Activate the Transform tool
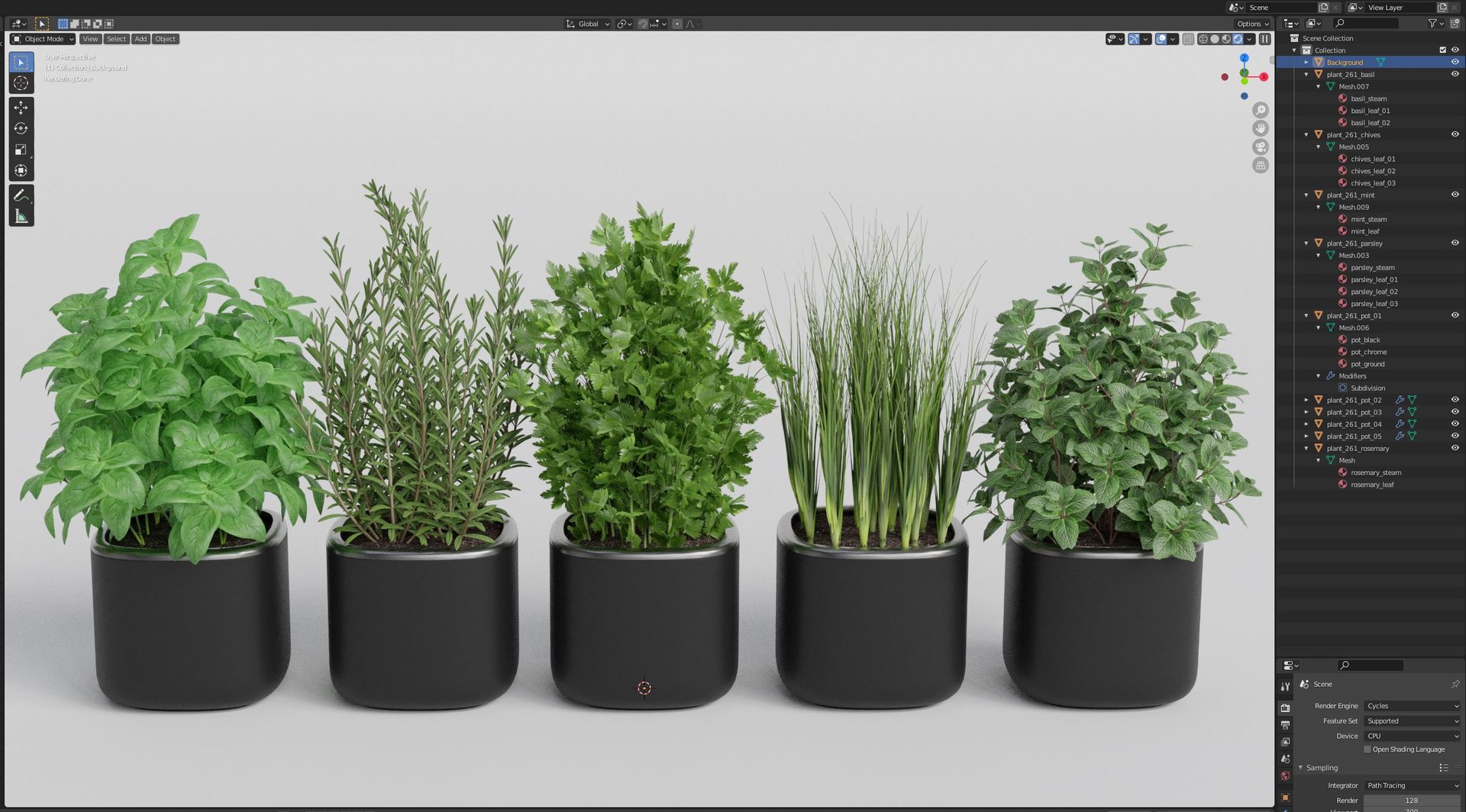Screen dimensions: 1466x812 (x=21, y=171)
